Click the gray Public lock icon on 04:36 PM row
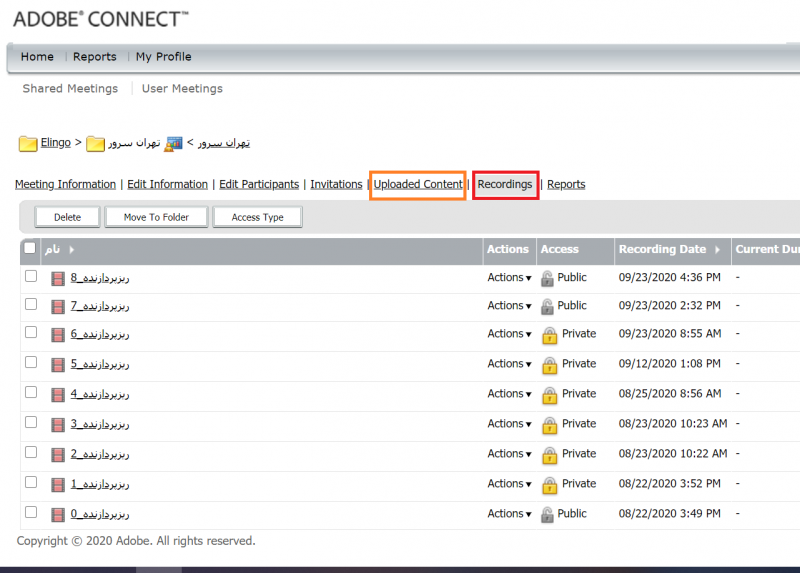 (547, 278)
